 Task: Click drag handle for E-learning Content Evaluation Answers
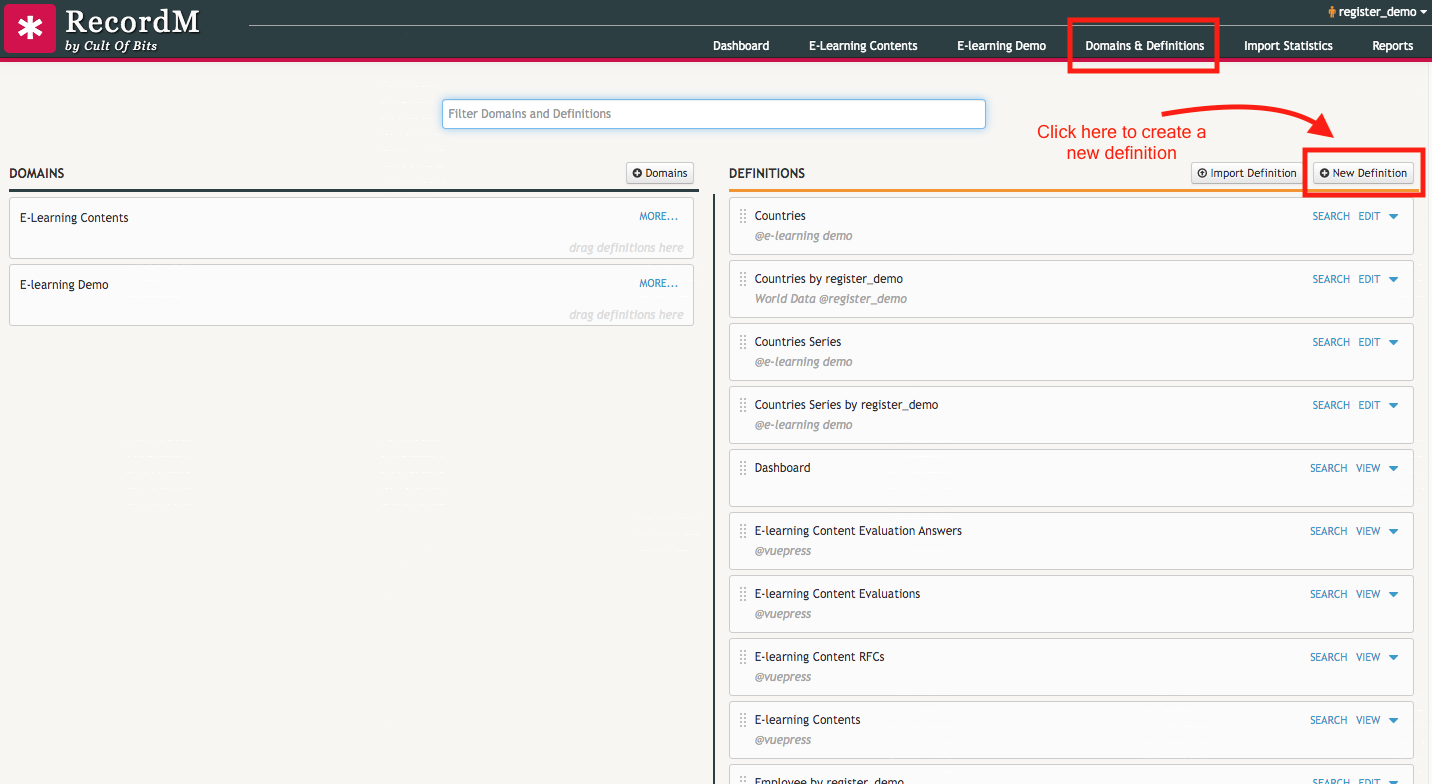click(743, 531)
